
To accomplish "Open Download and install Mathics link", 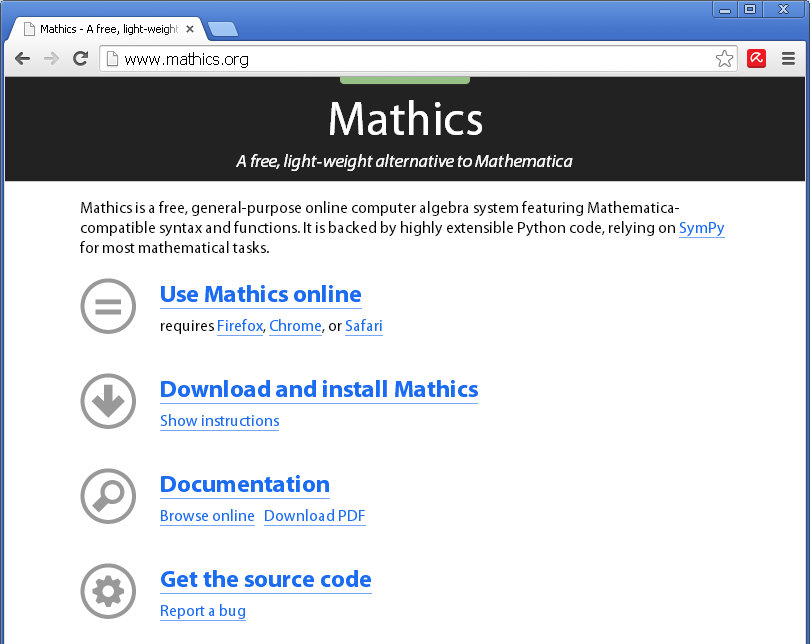I will pos(319,390).
